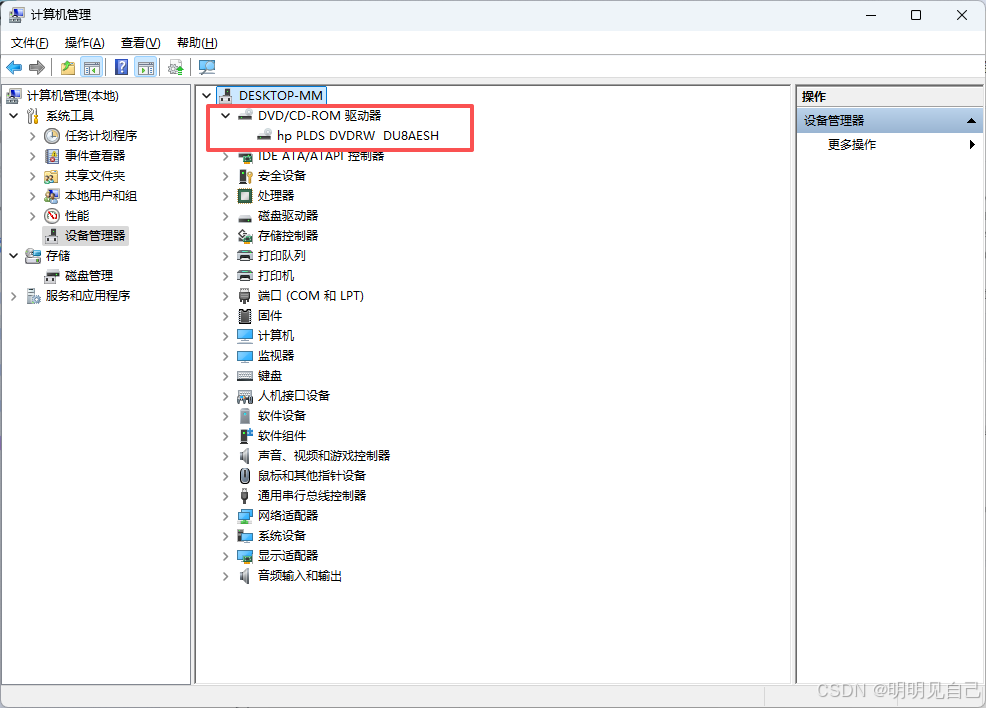Click the 打印队列 printer icon

[x=245, y=256]
